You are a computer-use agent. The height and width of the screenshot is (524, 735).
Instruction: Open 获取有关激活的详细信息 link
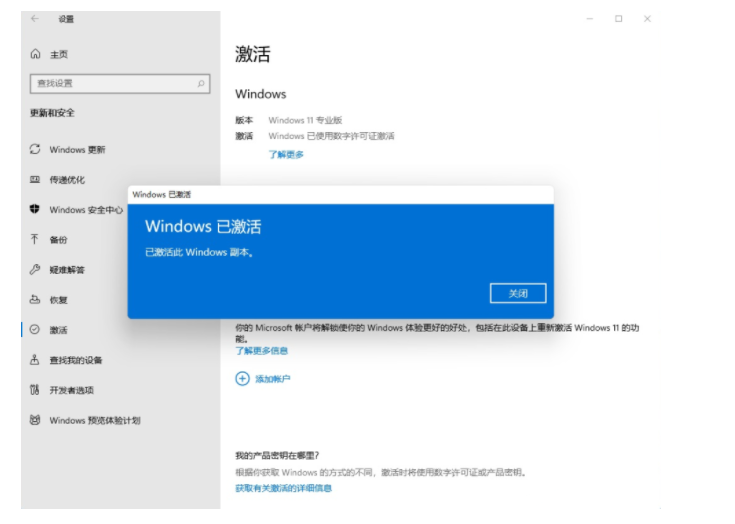(284, 488)
